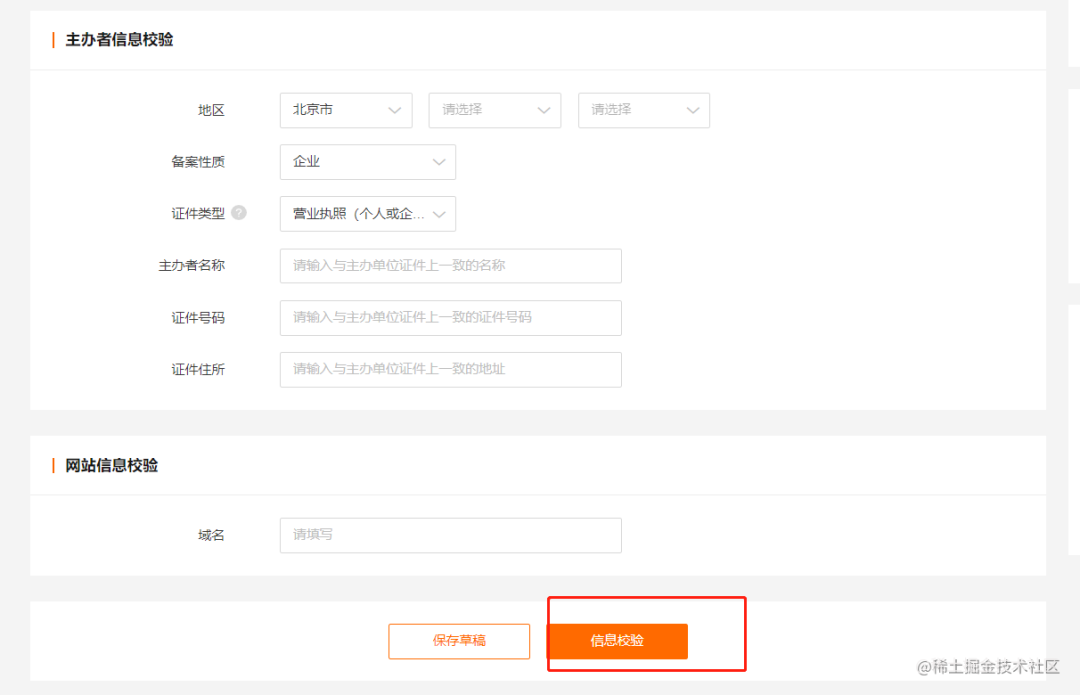The width and height of the screenshot is (1080, 695).
Task: Click the chevron on the first 请选择 selector
Action: click(x=544, y=110)
